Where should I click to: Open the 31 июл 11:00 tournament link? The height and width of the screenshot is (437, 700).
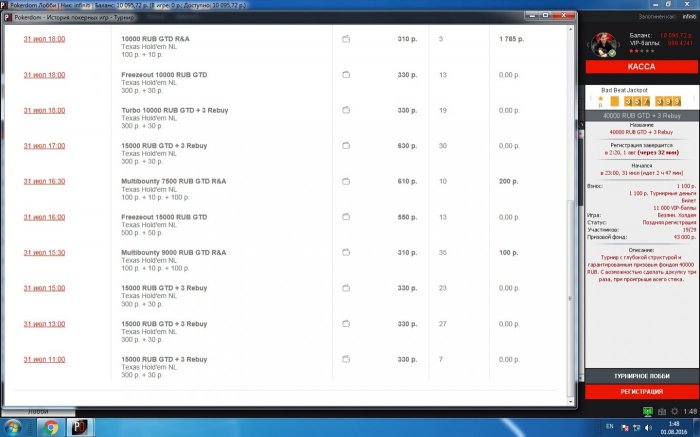pos(44,359)
